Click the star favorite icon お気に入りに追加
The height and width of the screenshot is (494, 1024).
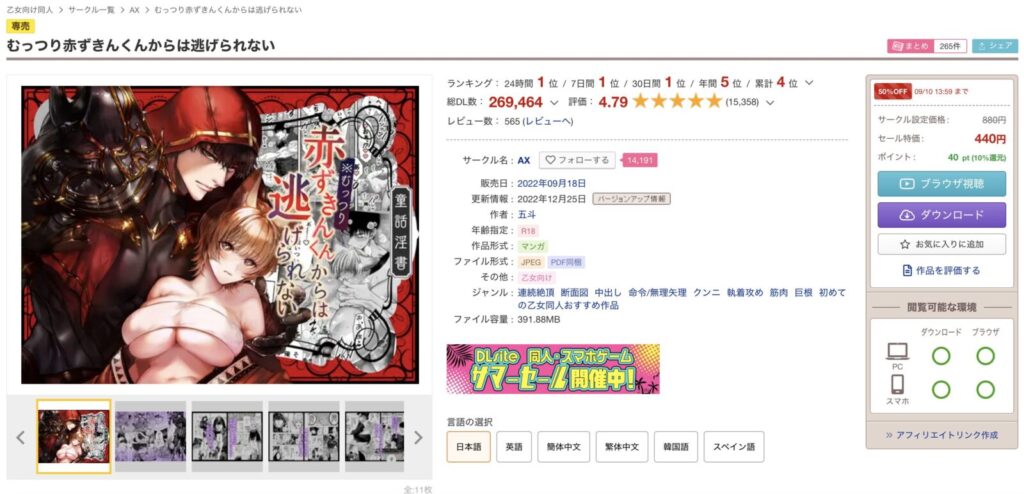tap(904, 244)
